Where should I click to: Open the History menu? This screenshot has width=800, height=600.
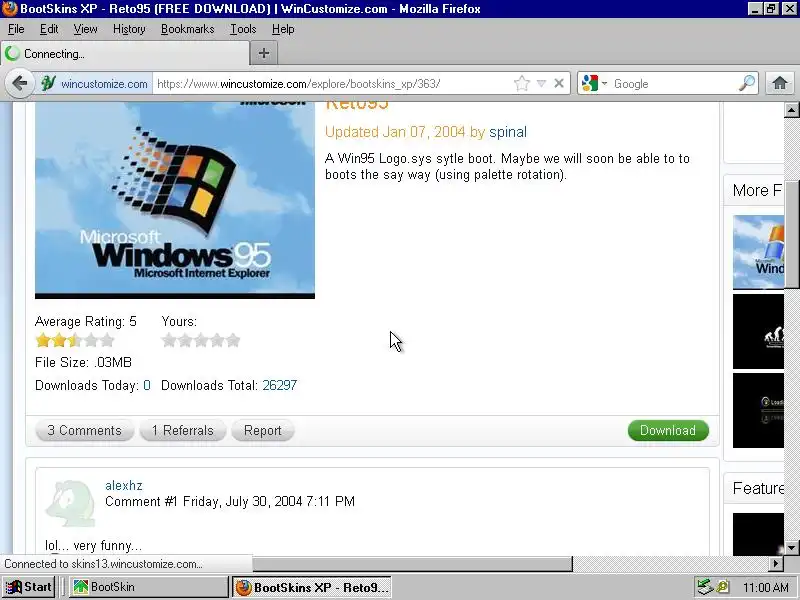point(129,29)
